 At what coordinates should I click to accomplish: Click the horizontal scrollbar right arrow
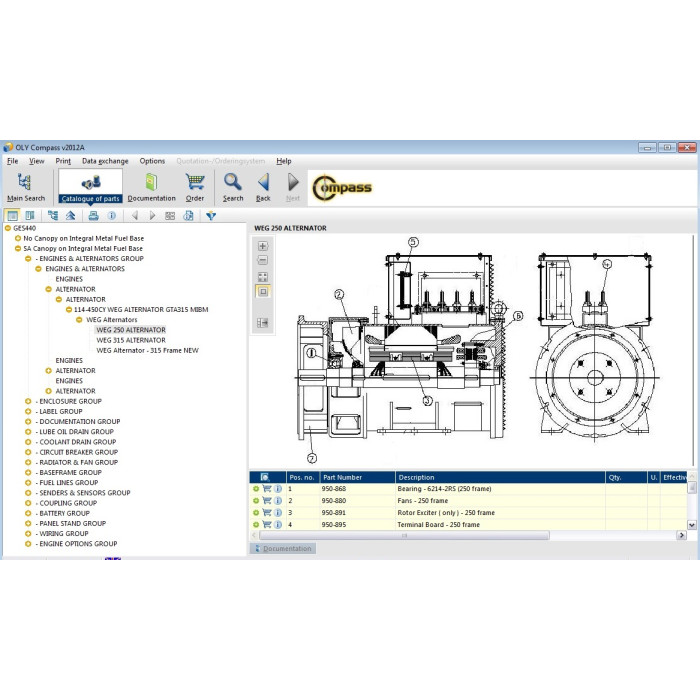[x=681, y=535]
